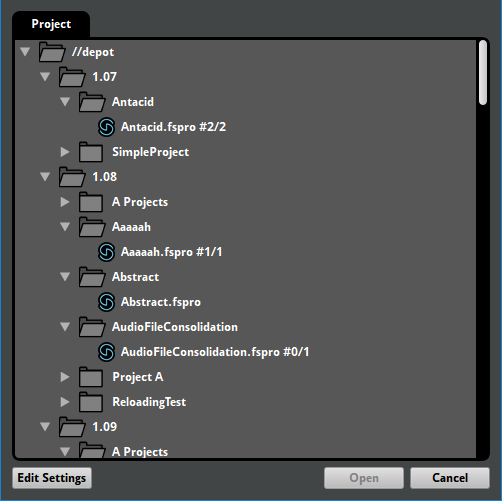Viewport: 502px width, 501px height.
Task: Collapse the 1.07 folder arrow
Action: (x=45, y=77)
